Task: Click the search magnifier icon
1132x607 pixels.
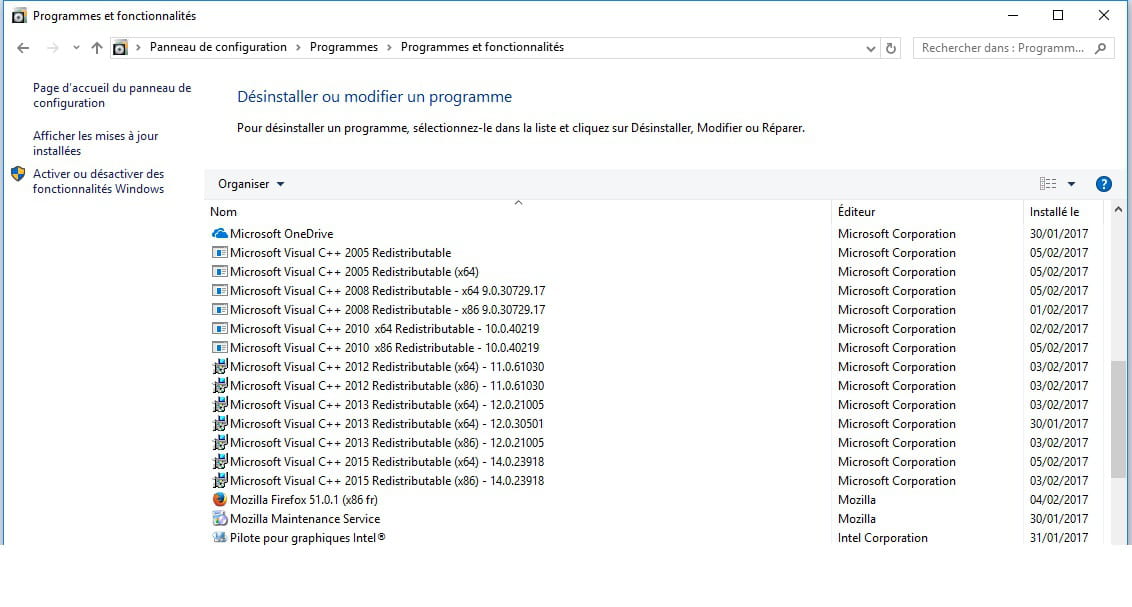Action: coord(1100,48)
